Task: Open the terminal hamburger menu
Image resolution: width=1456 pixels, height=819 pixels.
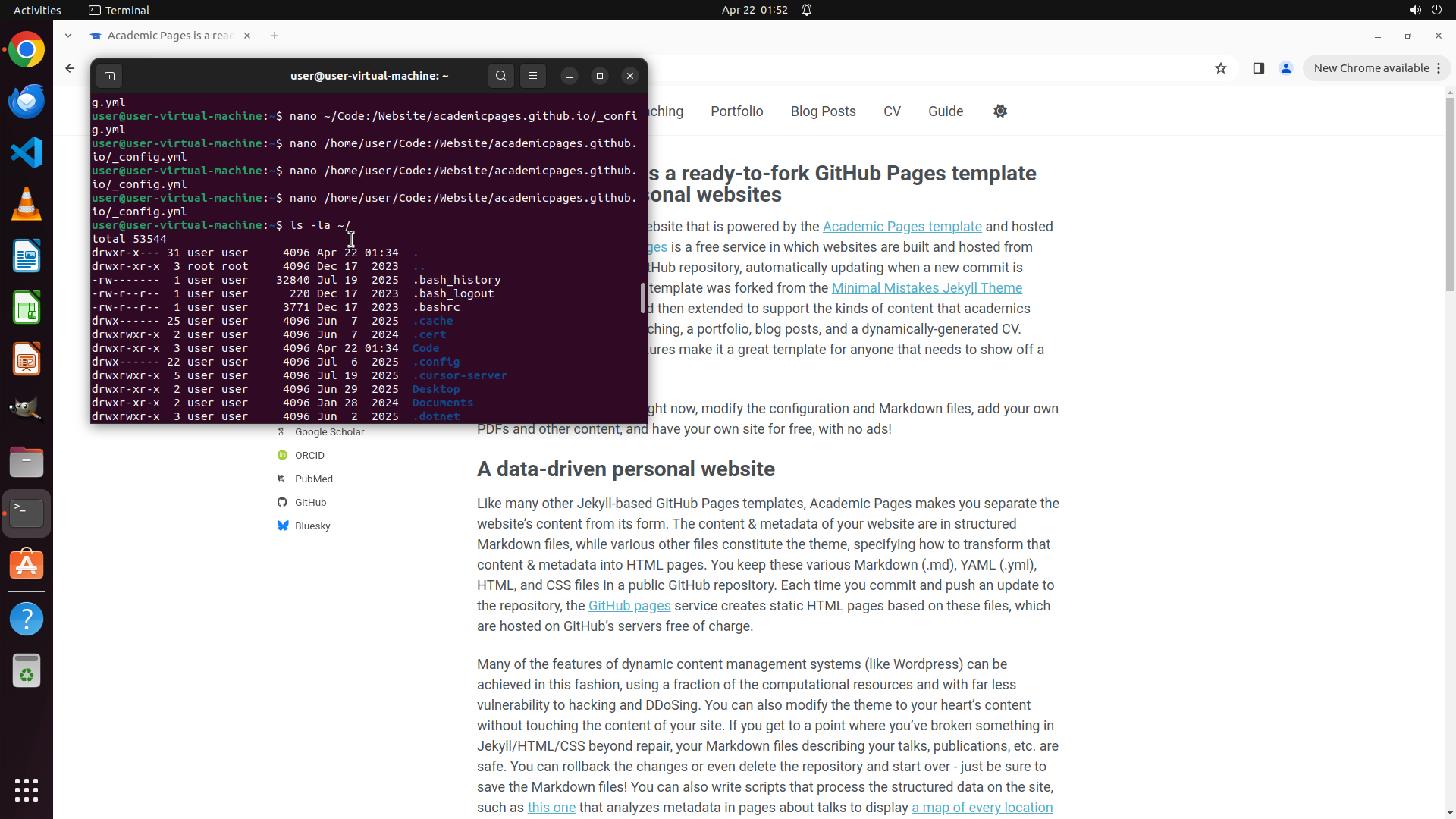Action: (x=533, y=76)
